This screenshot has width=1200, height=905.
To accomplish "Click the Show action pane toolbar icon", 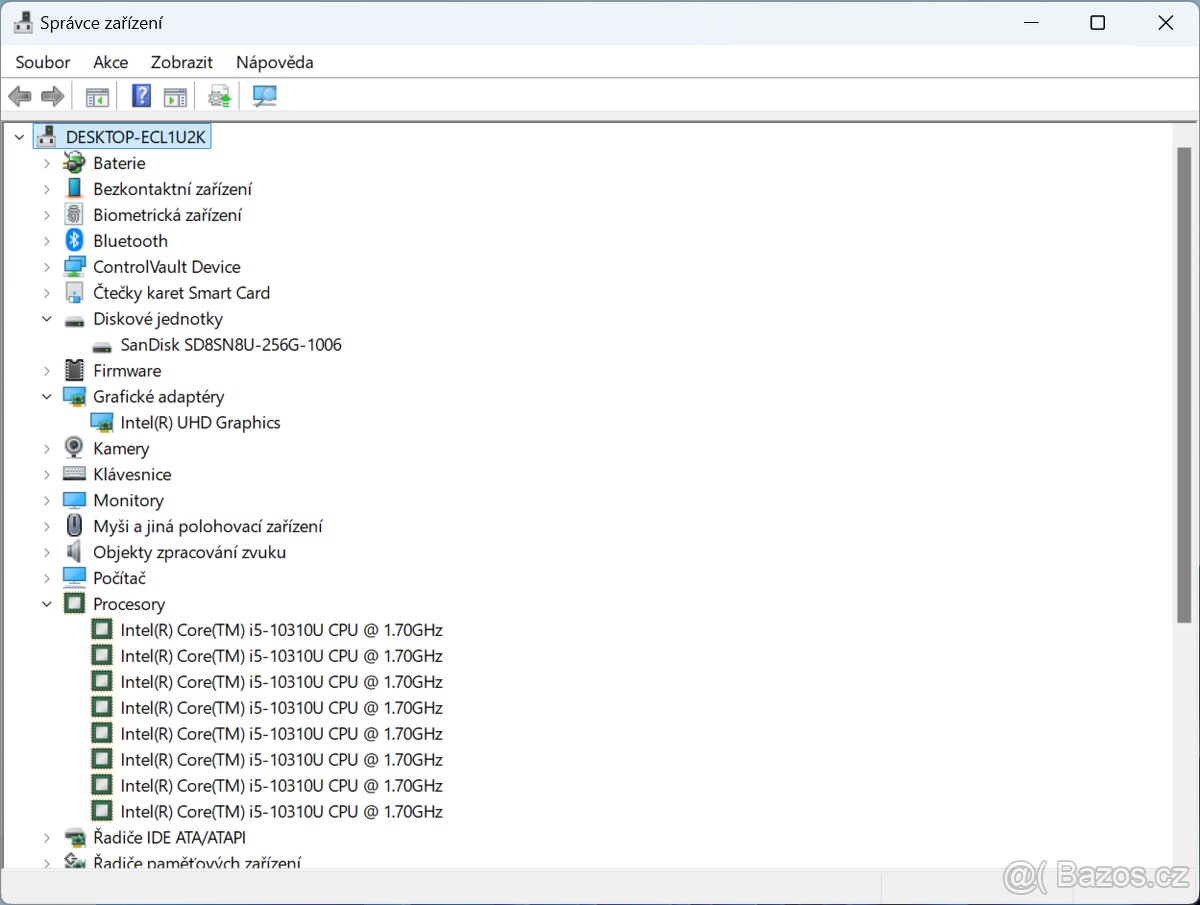I will pos(173,95).
